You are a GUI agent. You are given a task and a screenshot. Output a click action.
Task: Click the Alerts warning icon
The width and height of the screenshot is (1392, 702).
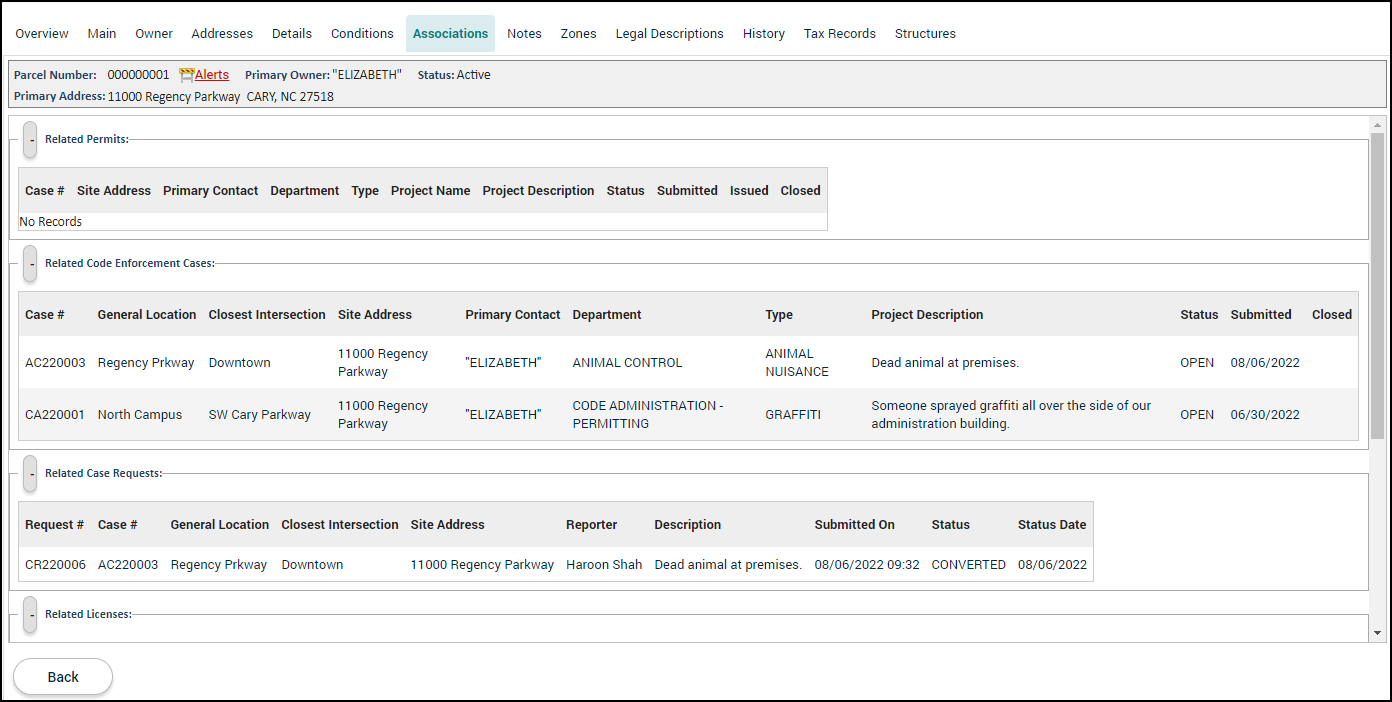pos(186,75)
